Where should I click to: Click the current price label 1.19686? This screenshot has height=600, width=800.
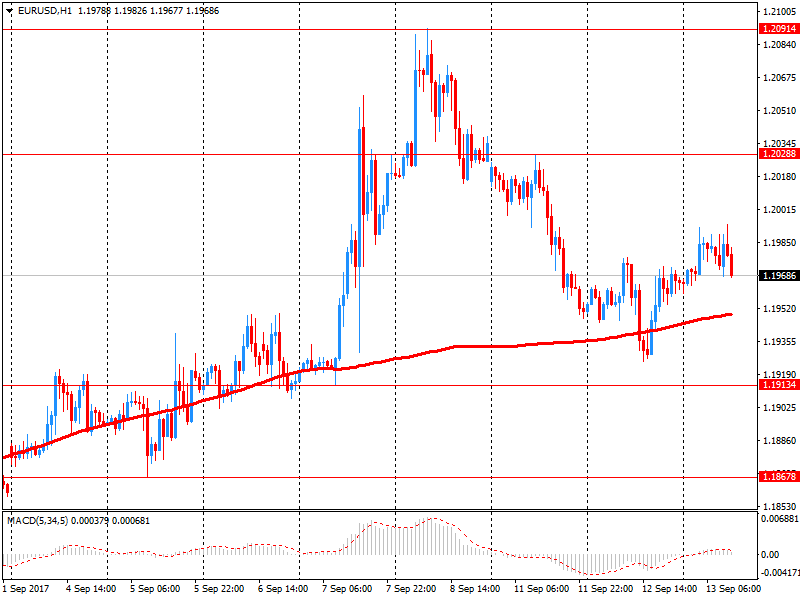pos(779,276)
